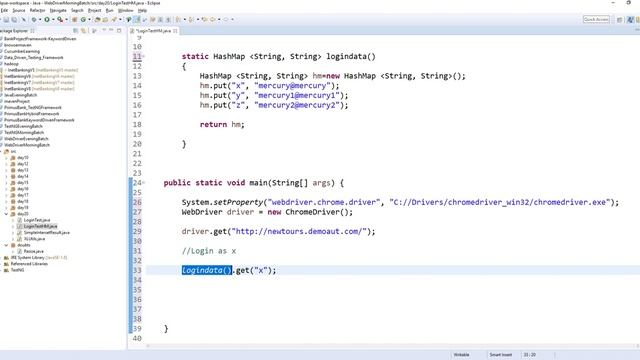The height and width of the screenshot is (360, 640).
Task: Click the Smart Insert status bar entry
Action: 501,355
